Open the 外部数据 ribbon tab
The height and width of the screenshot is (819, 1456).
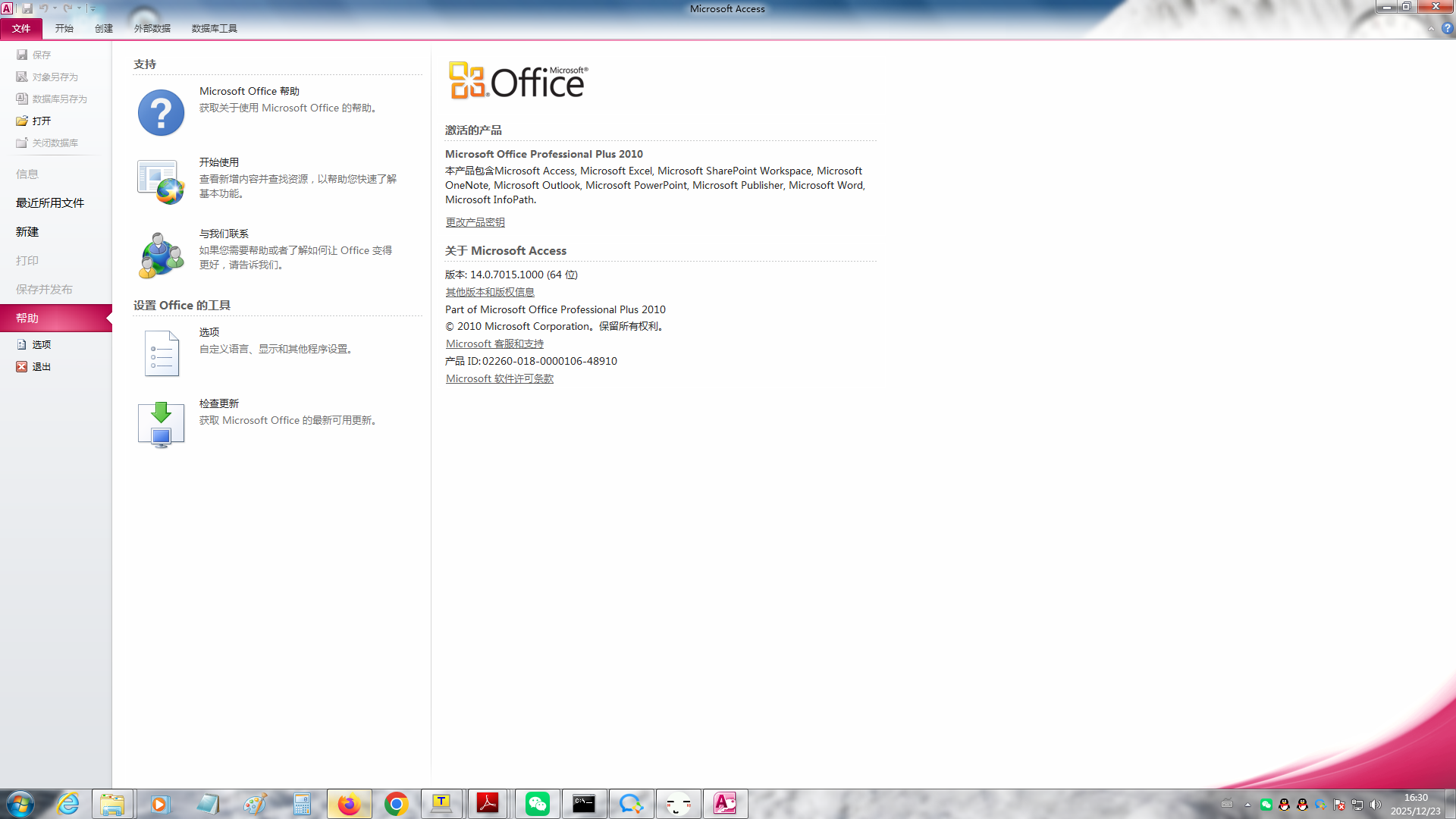pyautogui.click(x=152, y=28)
